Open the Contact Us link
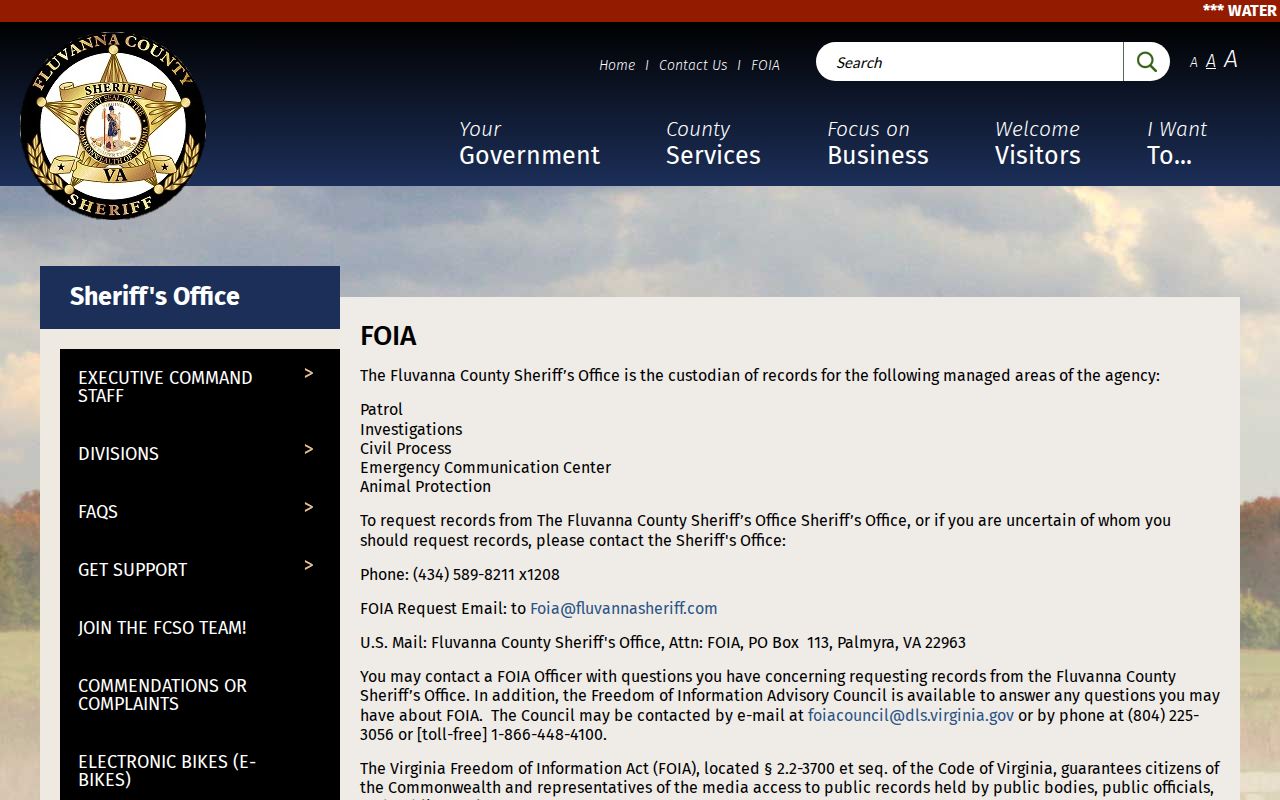 (x=693, y=65)
